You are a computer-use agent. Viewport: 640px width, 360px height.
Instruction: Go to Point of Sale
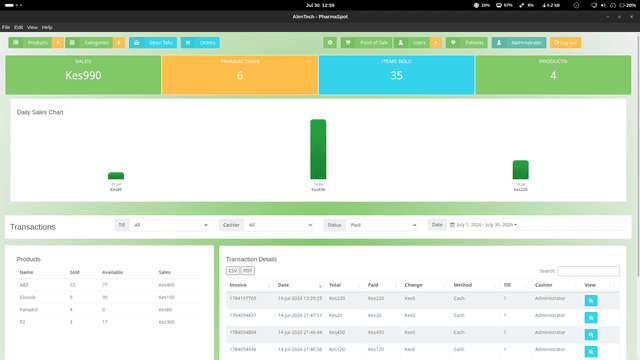pyautogui.click(x=366, y=42)
